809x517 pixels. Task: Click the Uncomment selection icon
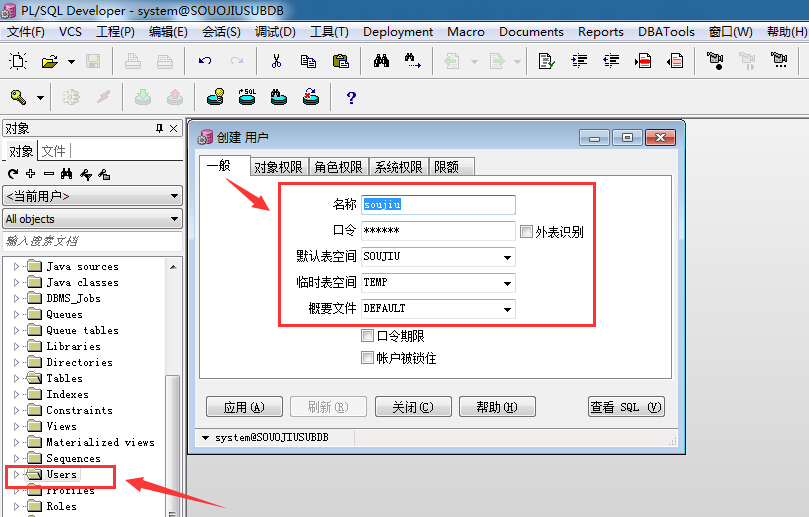pos(675,61)
